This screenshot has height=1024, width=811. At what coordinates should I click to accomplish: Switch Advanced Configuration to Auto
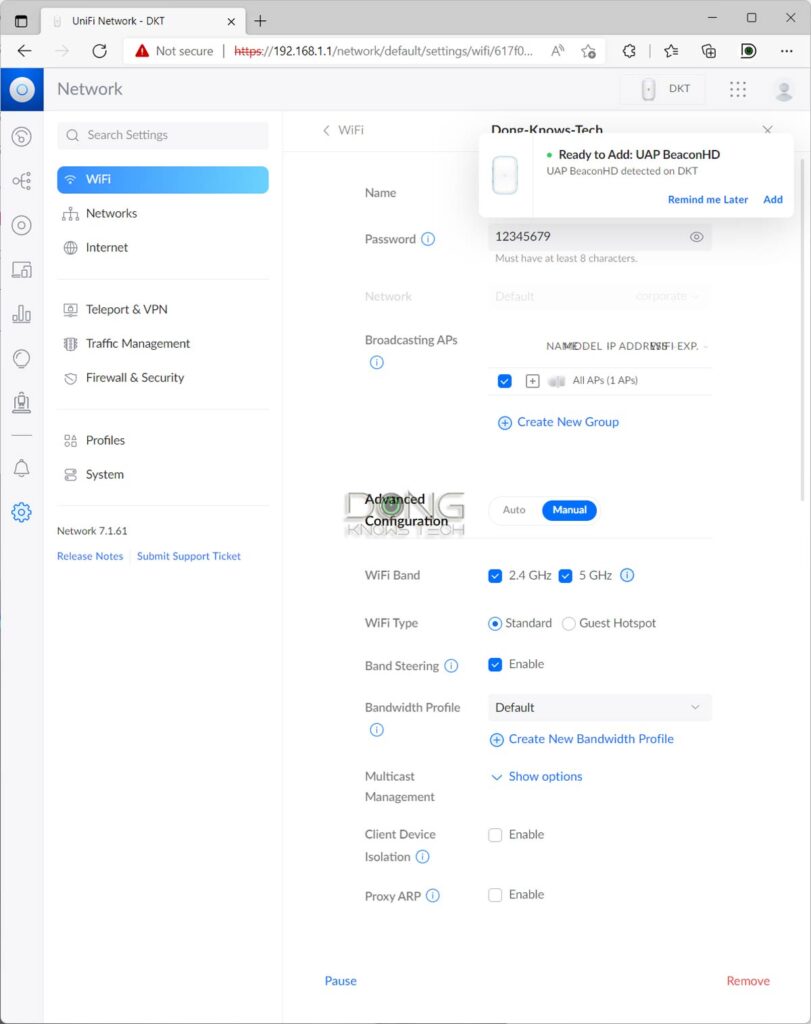514,510
